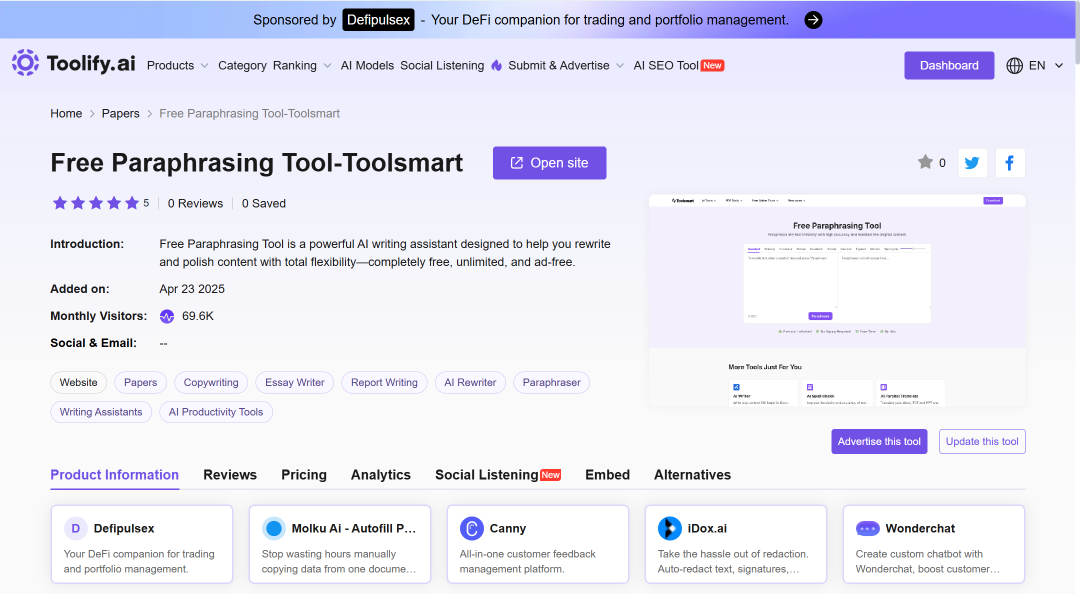Click the Defipulsex sponsor label in banner

pyautogui.click(x=378, y=20)
